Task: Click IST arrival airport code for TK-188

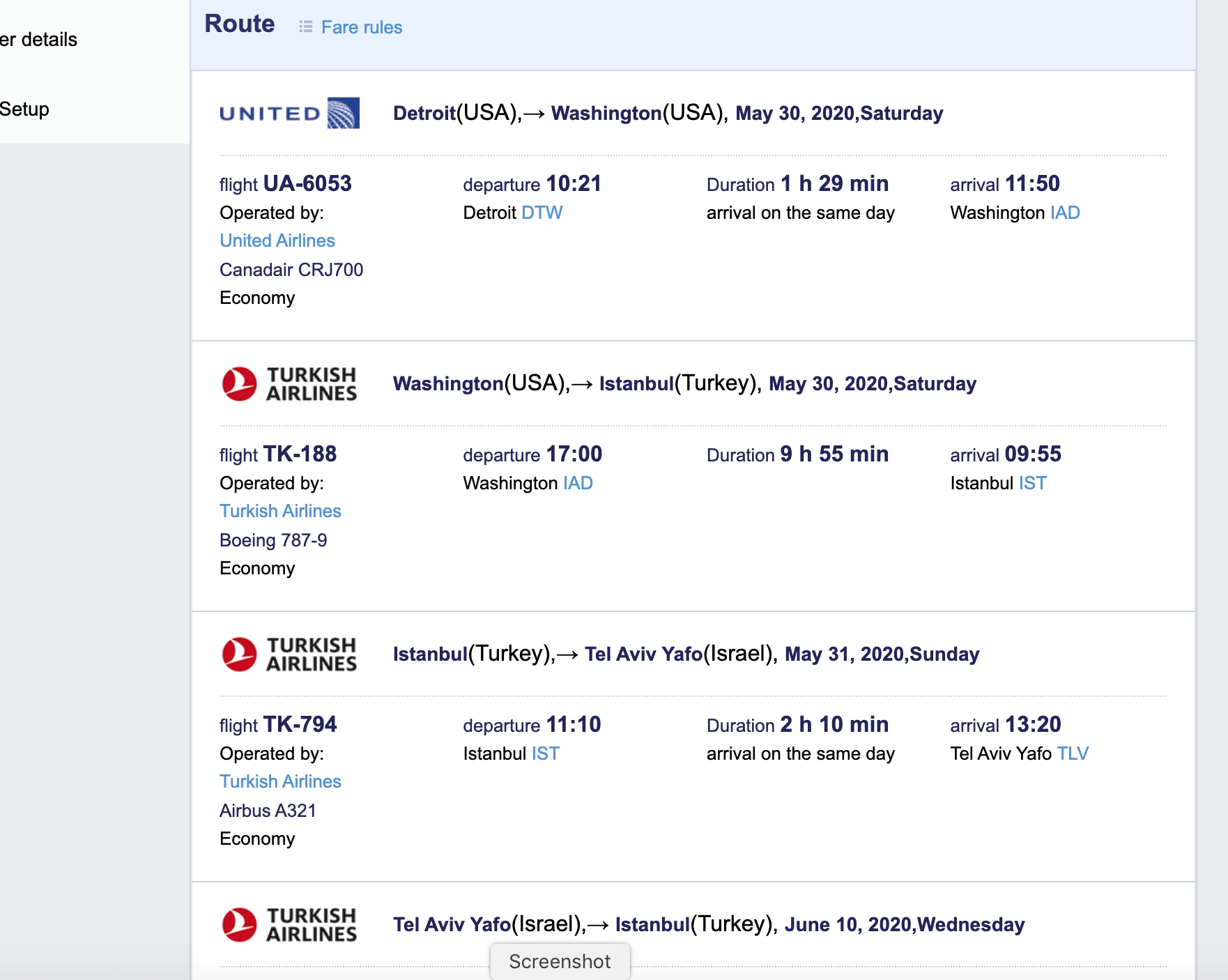Action: coord(1032,483)
